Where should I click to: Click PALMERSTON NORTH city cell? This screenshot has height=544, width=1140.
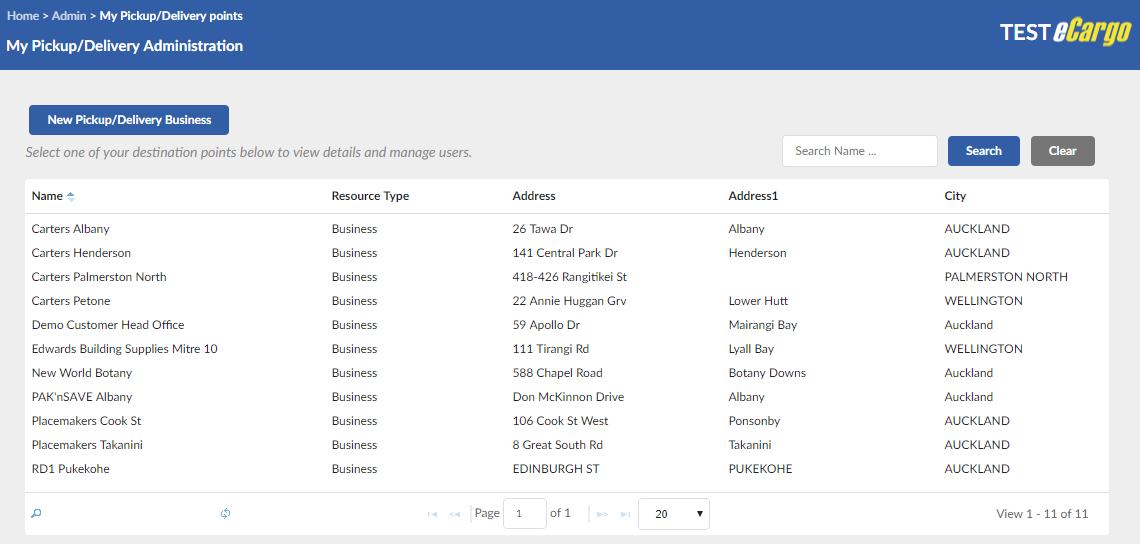point(1006,276)
